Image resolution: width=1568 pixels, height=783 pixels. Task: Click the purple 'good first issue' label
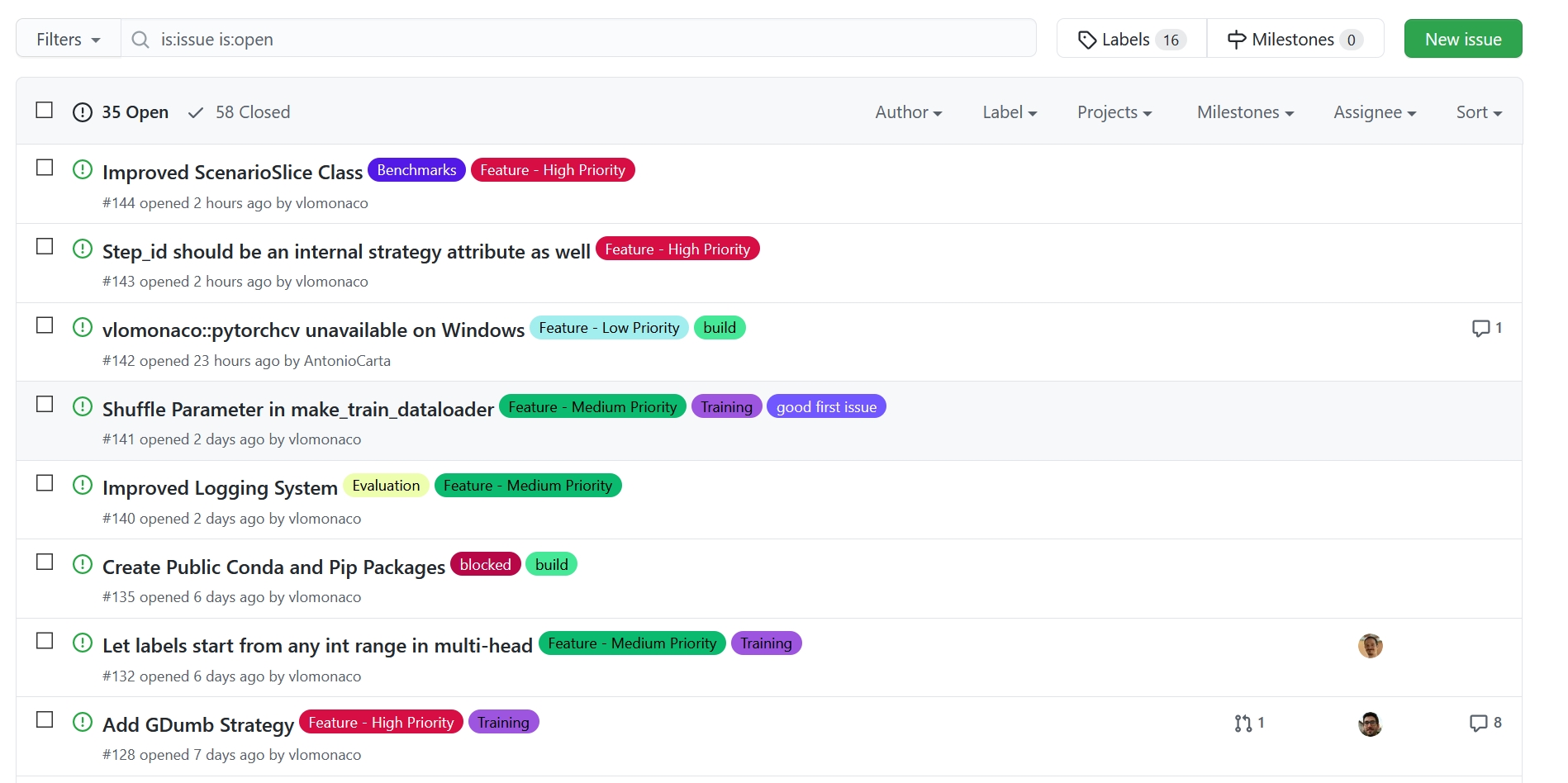pyautogui.click(x=825, y=407)
